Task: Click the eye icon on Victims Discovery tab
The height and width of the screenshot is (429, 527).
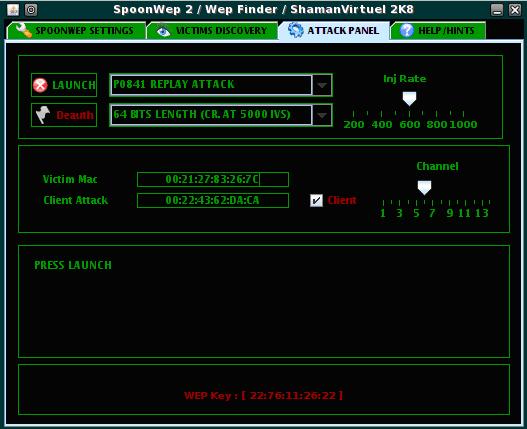Action: [x=164, y=31]
